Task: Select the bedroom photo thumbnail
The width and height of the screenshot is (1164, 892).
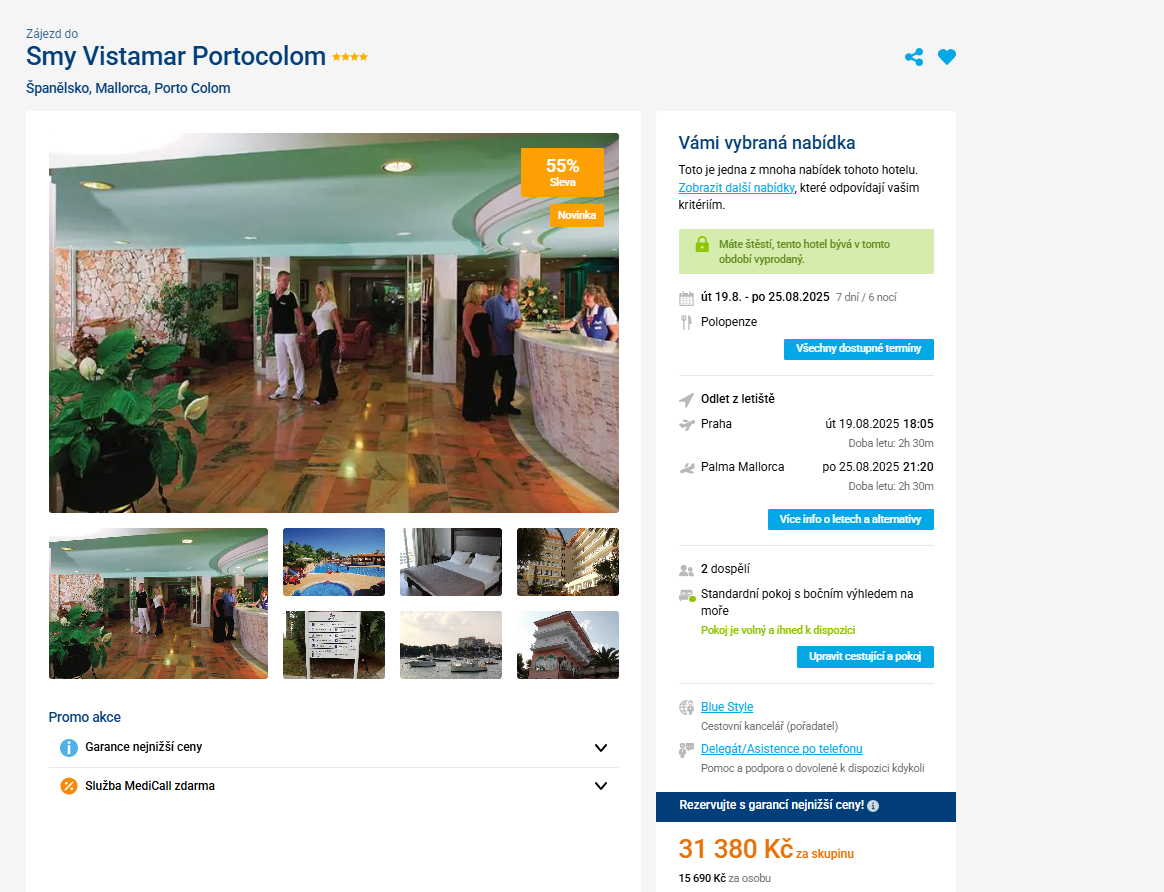Action: click(x=451, y=562)
